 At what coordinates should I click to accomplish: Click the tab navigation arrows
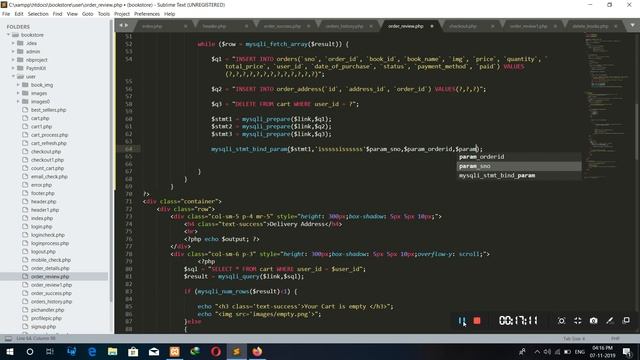tap(123, 25)
